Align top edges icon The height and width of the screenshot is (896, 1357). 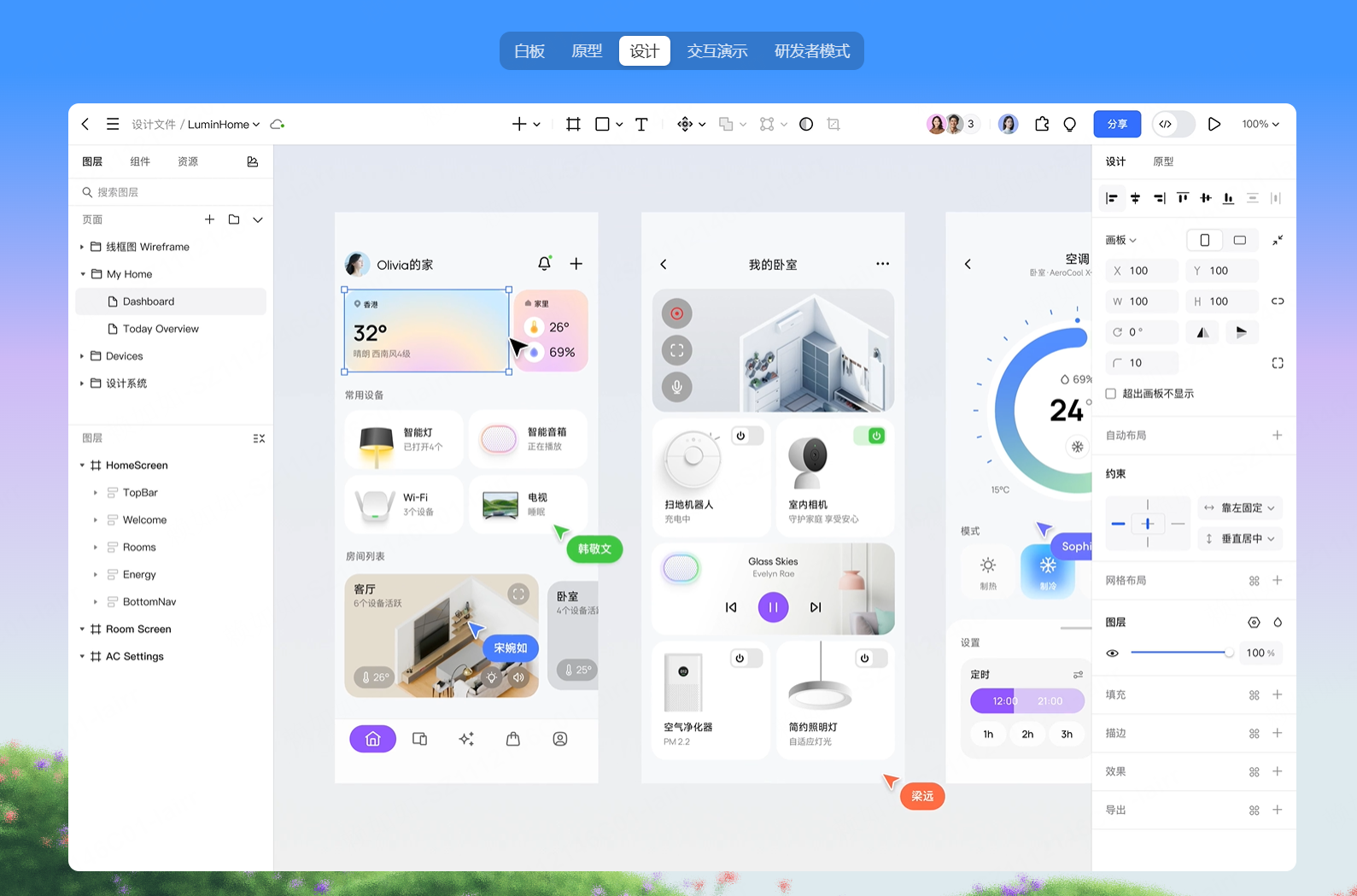(x=1183, y=198)
